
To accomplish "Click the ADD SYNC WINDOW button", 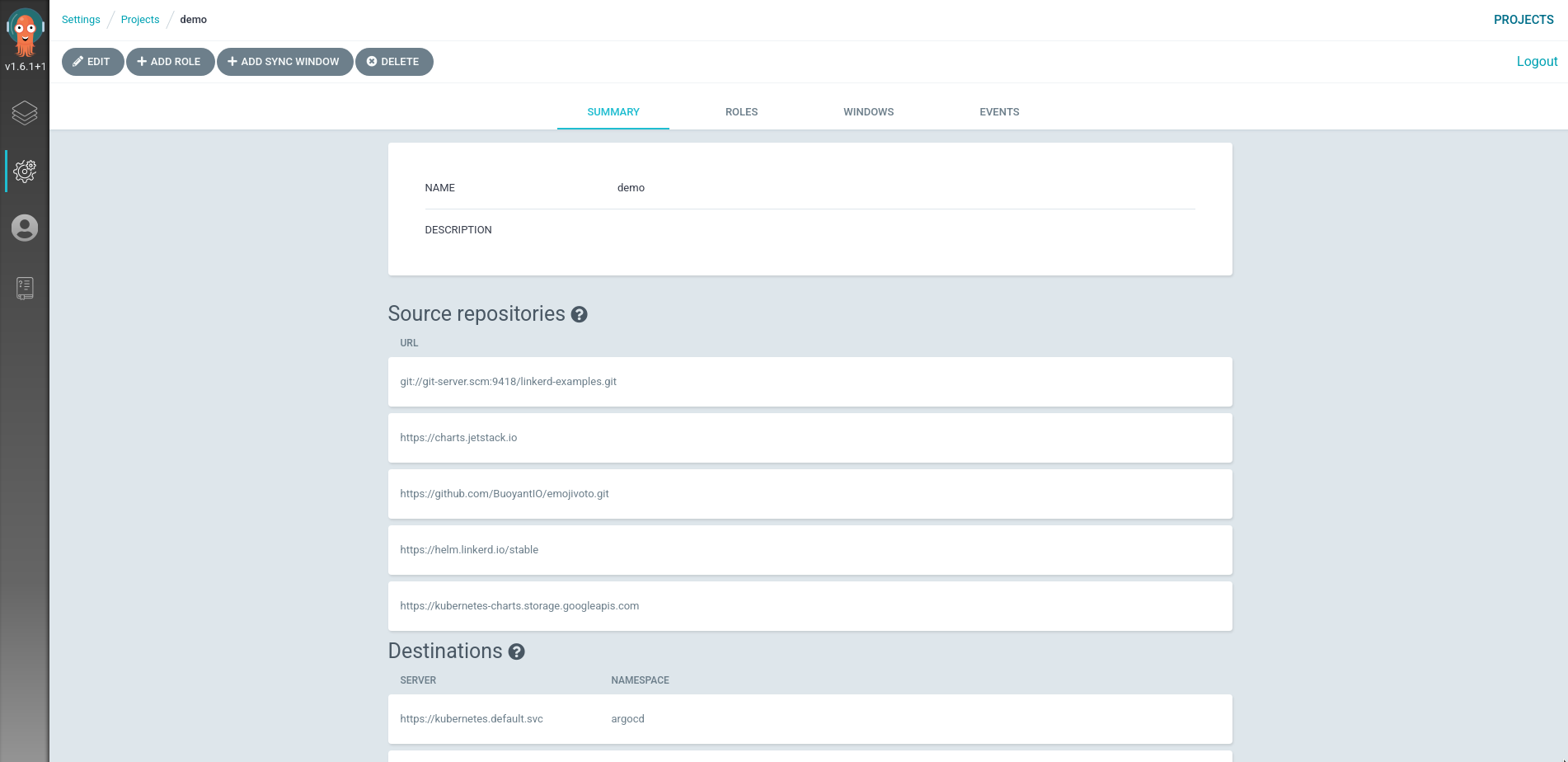I will coord(285,61).
